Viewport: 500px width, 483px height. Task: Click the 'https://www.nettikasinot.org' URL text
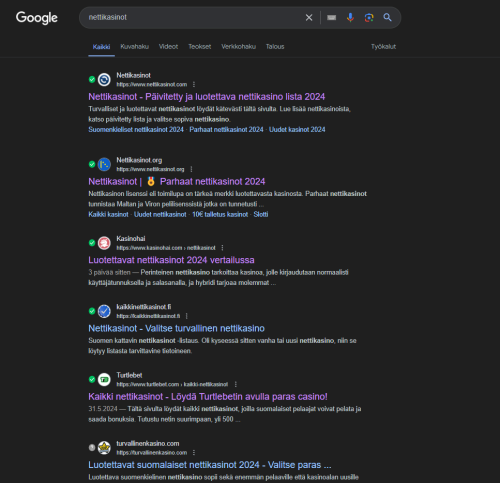tap(150, 169)
